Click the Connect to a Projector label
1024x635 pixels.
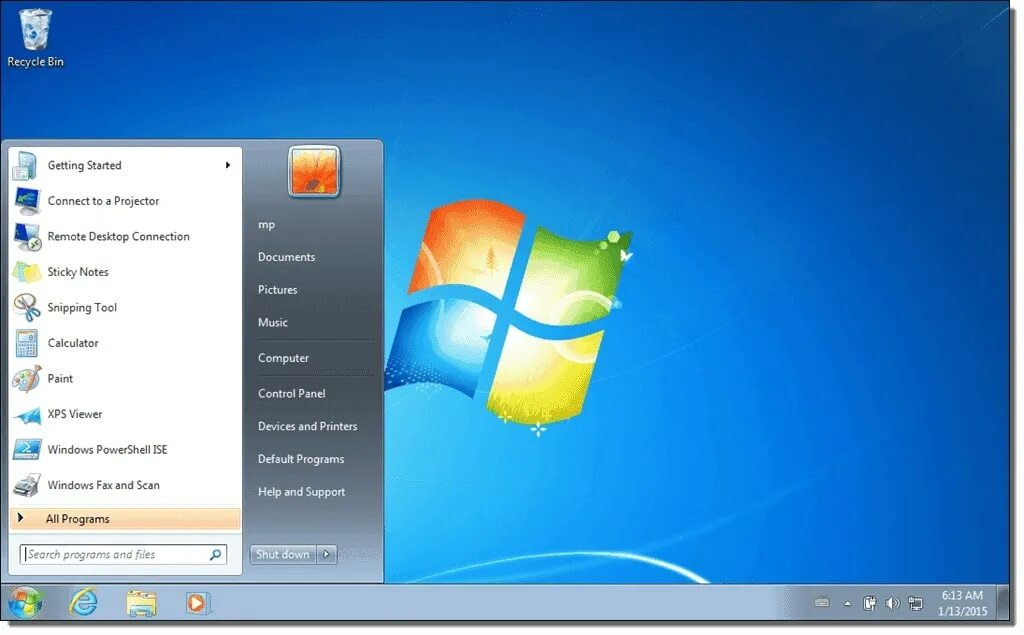point(103,201)
